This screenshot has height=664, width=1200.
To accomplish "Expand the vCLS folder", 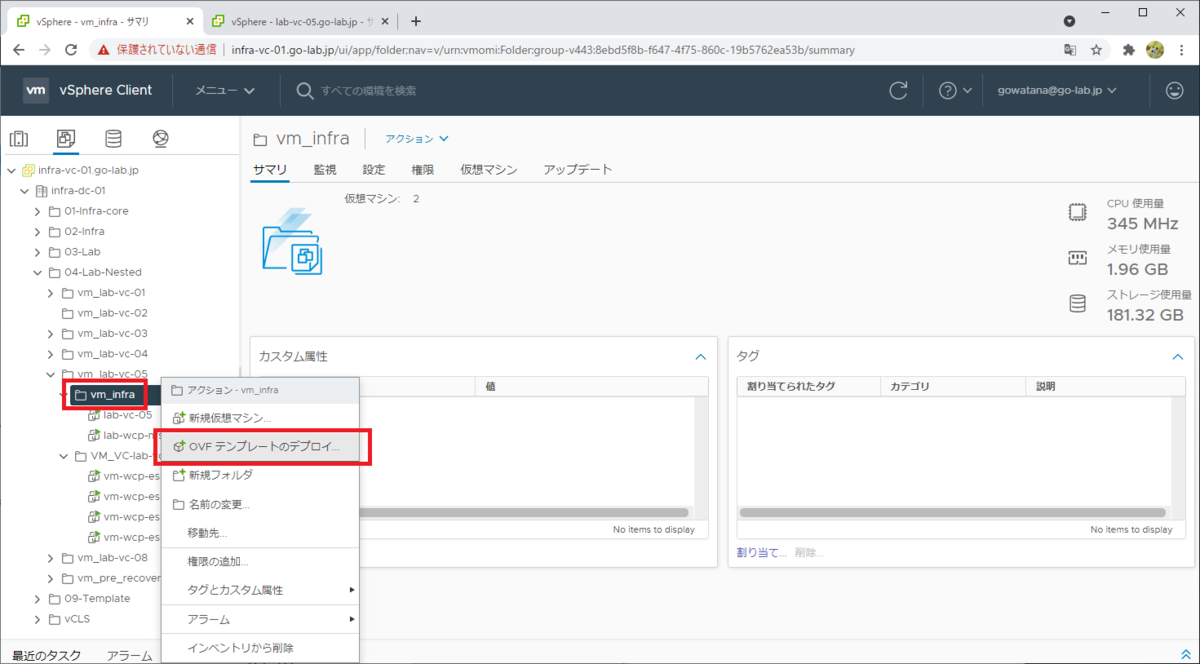I will pos(38,619).
